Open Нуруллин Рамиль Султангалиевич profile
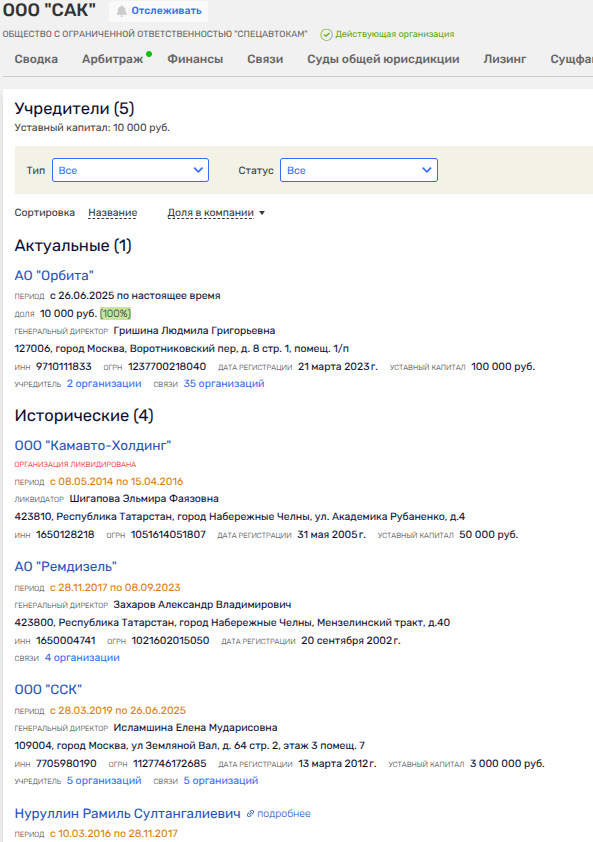This screenshot has width=593, height=842. [x=127, y=814]
